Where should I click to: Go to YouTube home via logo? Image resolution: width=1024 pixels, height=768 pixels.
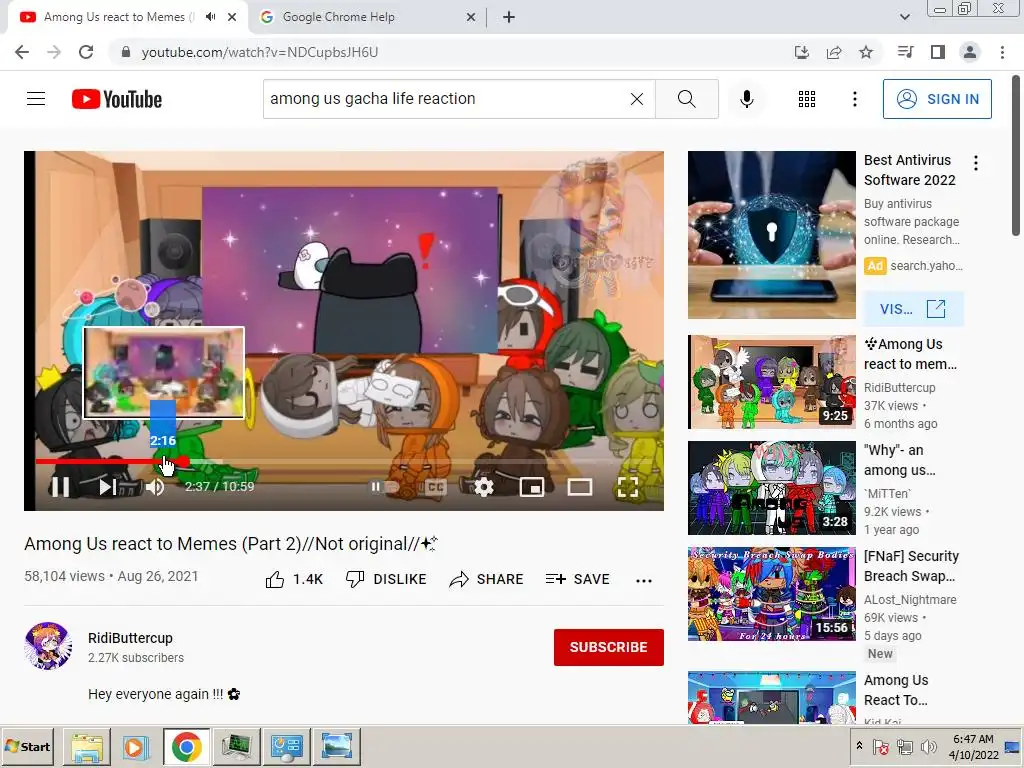(117, 99)
